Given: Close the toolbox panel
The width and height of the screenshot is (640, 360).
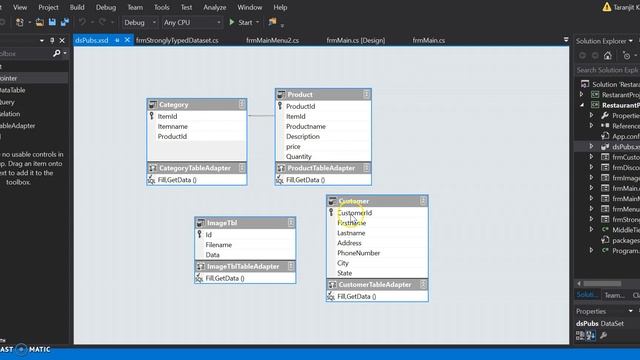Looking at the screenshot, I should pos(62,40).
